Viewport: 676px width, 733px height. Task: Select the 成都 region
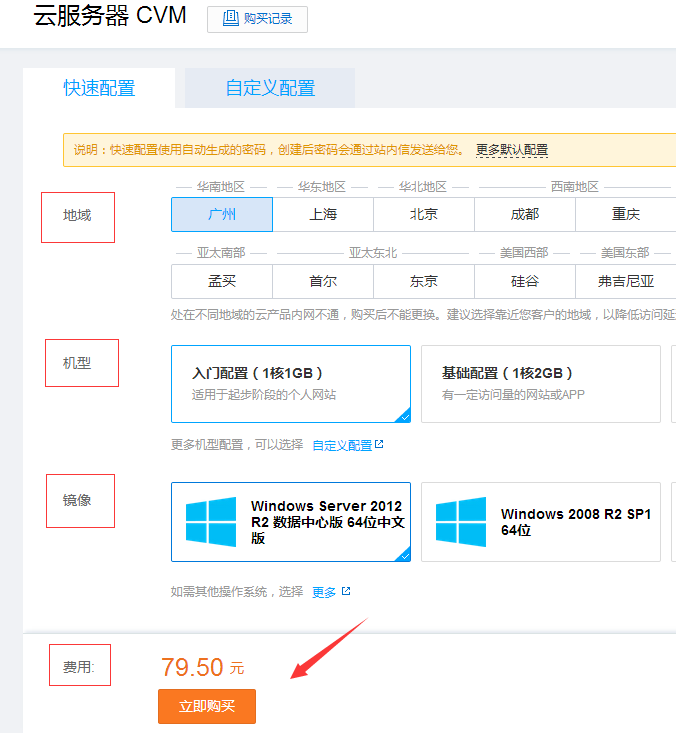coord(525,215)
